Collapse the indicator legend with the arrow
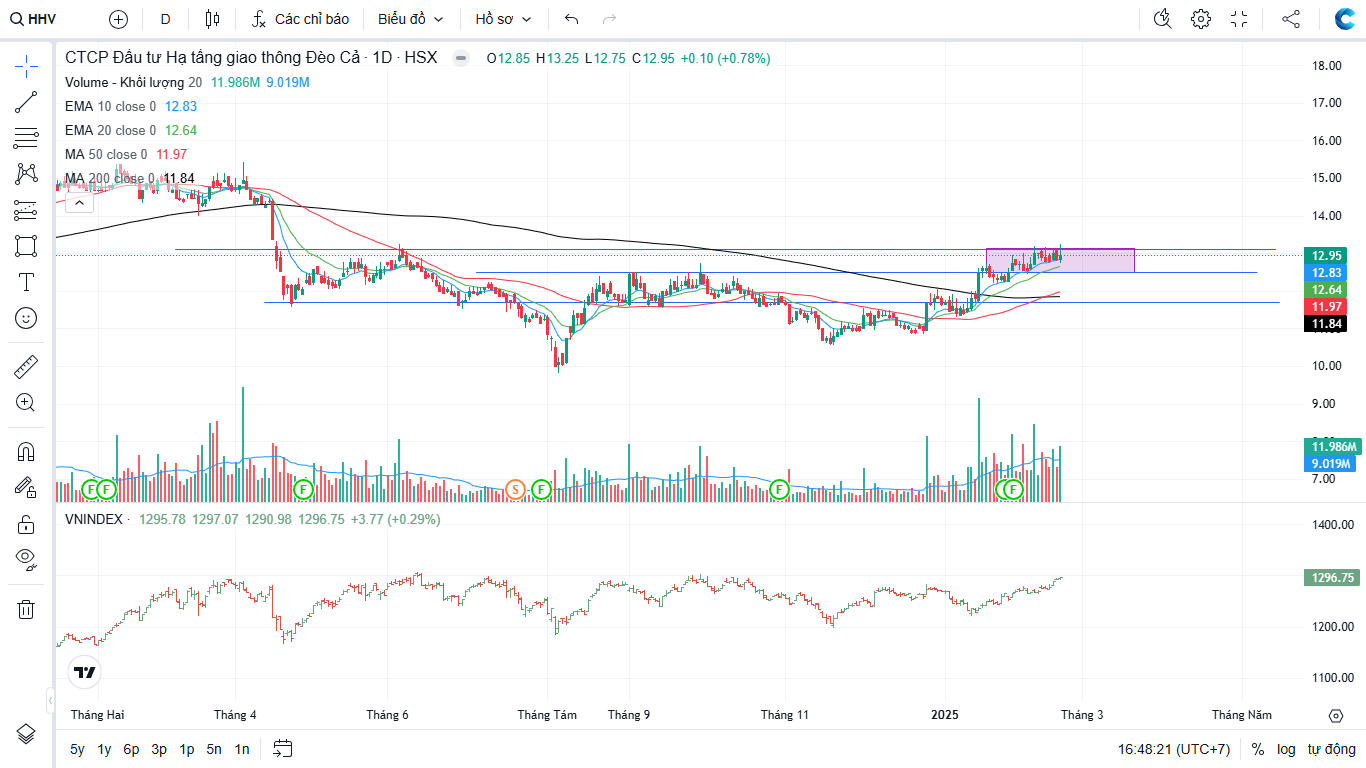Viewport: 1366px width, 768px height. click(79, 202)
